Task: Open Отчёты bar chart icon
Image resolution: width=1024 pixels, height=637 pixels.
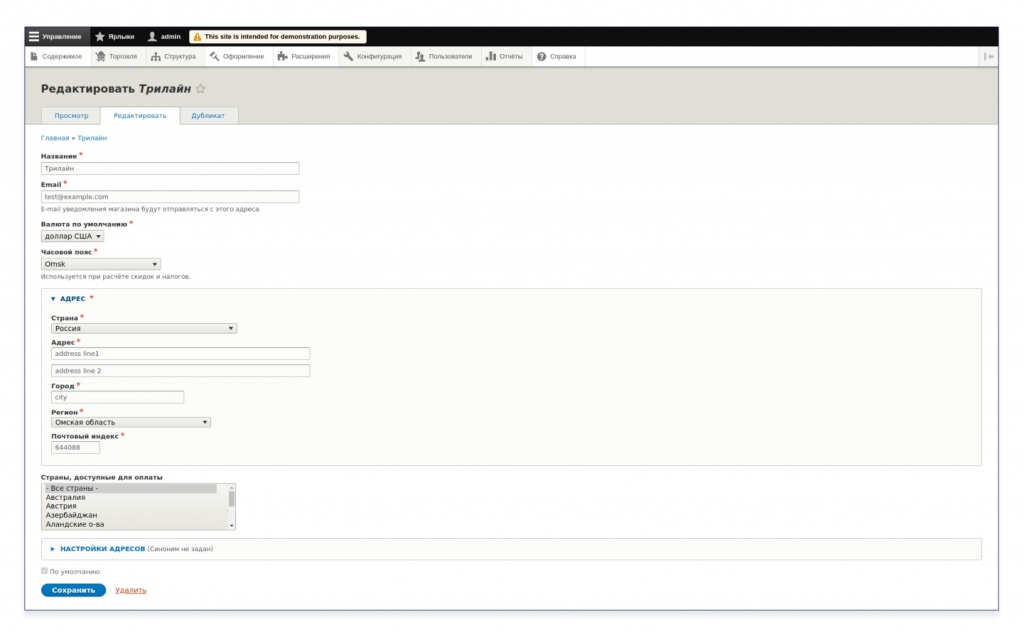Action: point(490,56)
